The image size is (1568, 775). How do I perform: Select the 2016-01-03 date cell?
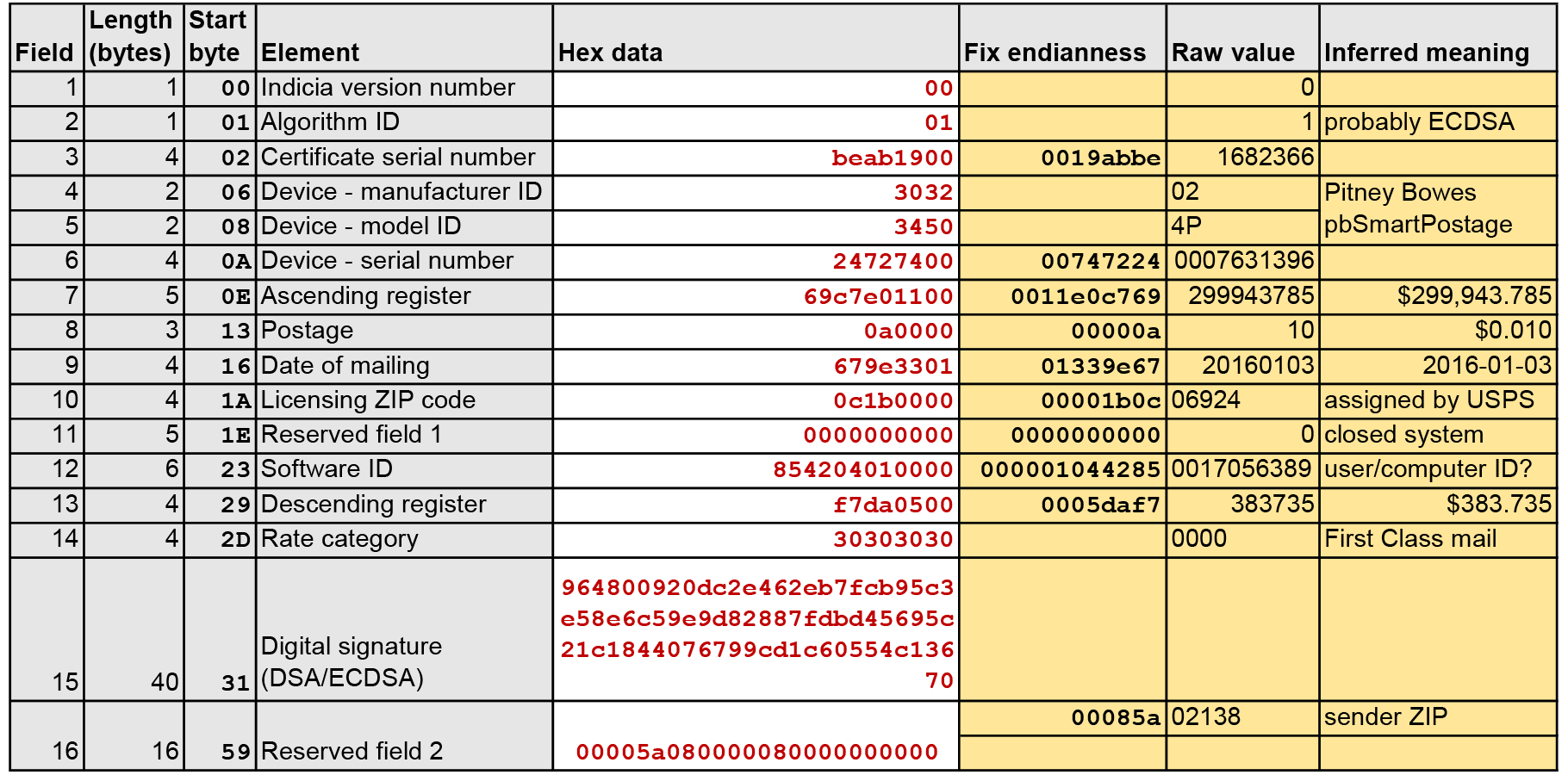[1438, 366]
